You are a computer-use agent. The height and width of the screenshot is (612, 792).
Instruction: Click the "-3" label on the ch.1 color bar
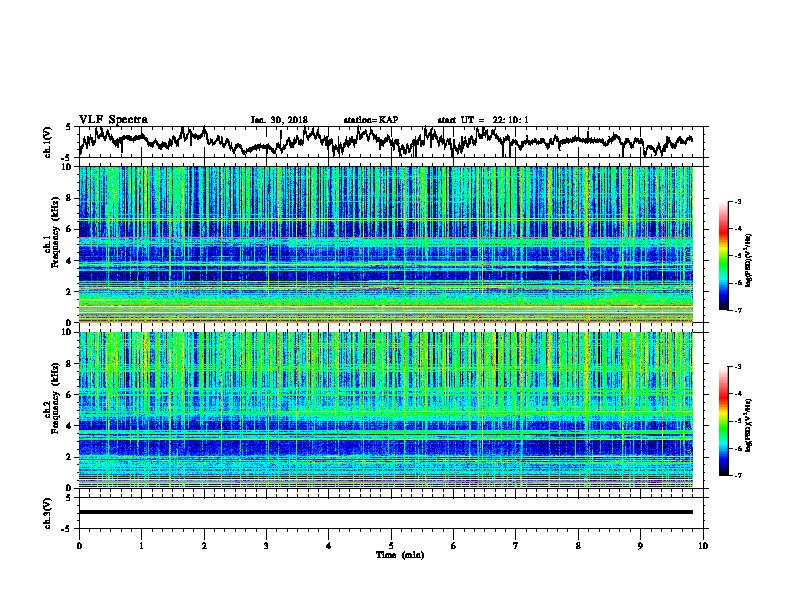738,201
